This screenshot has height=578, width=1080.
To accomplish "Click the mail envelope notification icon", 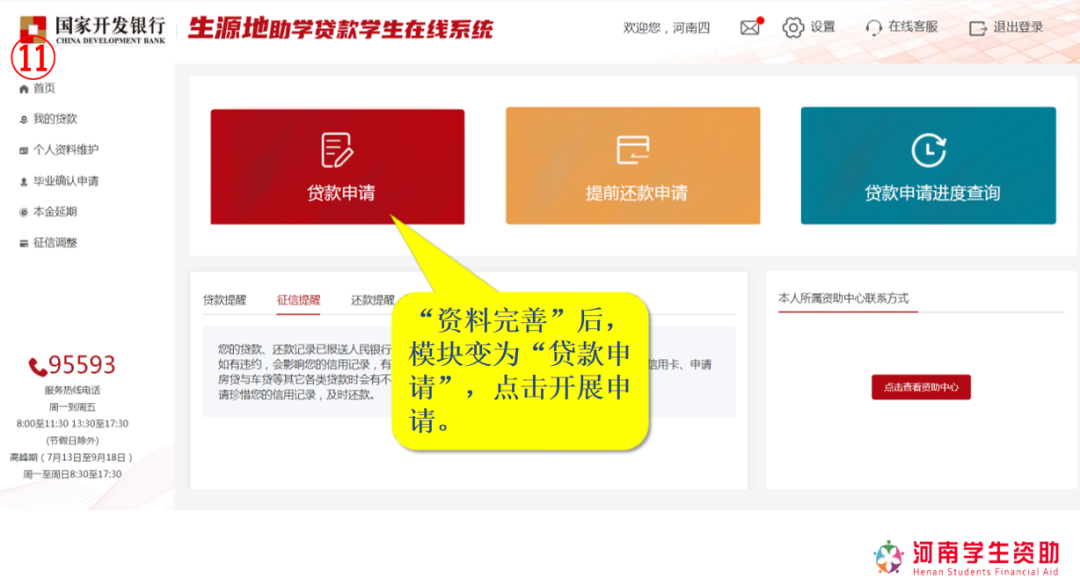I will coord(750,28).
